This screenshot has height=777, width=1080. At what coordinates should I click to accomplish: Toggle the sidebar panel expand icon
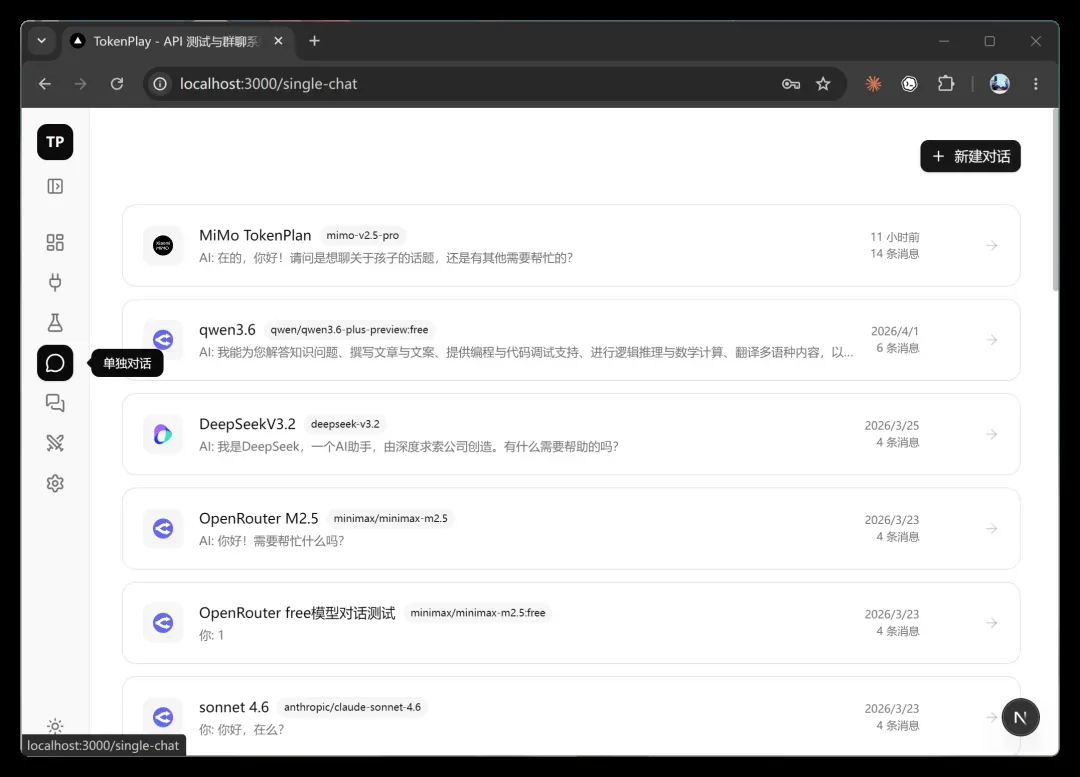tap(55, 186)
